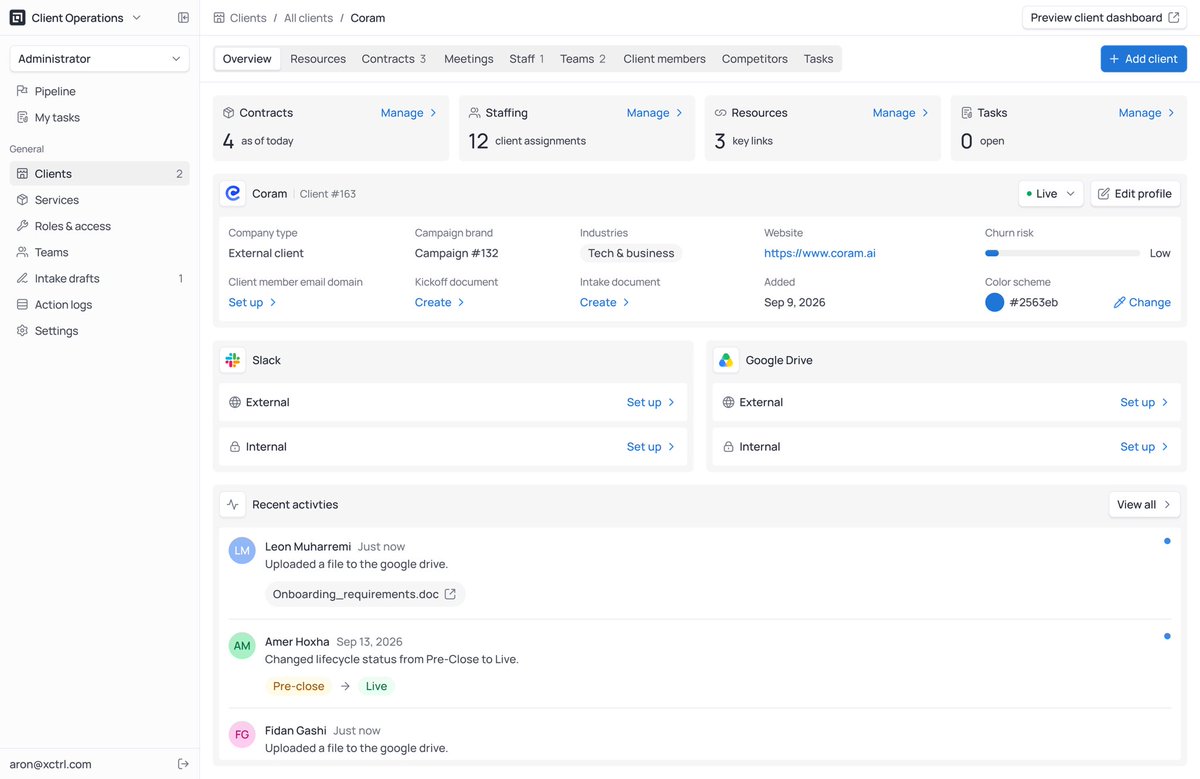This screenshot has width=1200, height=779.
Task: Click the Coram company logo
Action: pyautogui.click(x=233, y=193)
